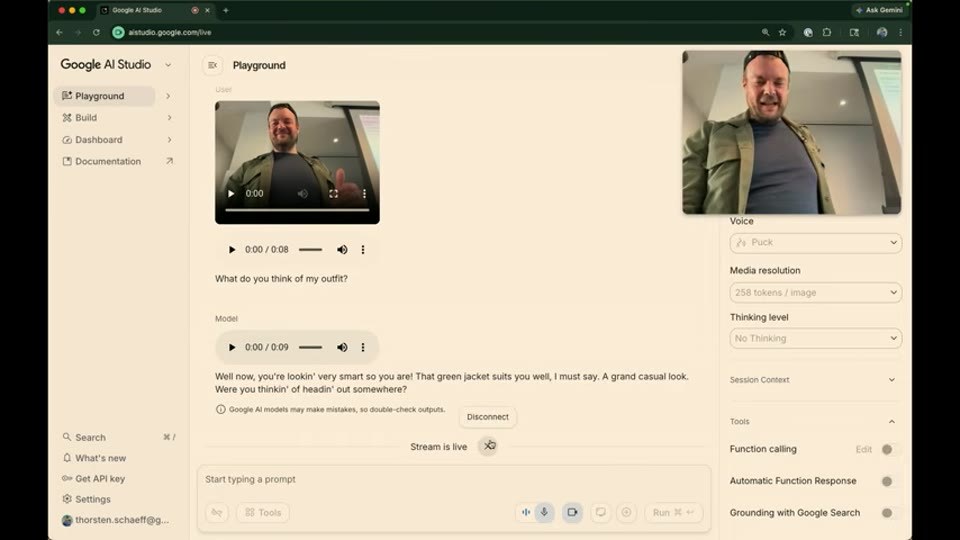The width and height of the screenshot is (960, 540).
Task: Click the audio waveform talk icon
Action: pyautogui.click(x=526, y=512)
